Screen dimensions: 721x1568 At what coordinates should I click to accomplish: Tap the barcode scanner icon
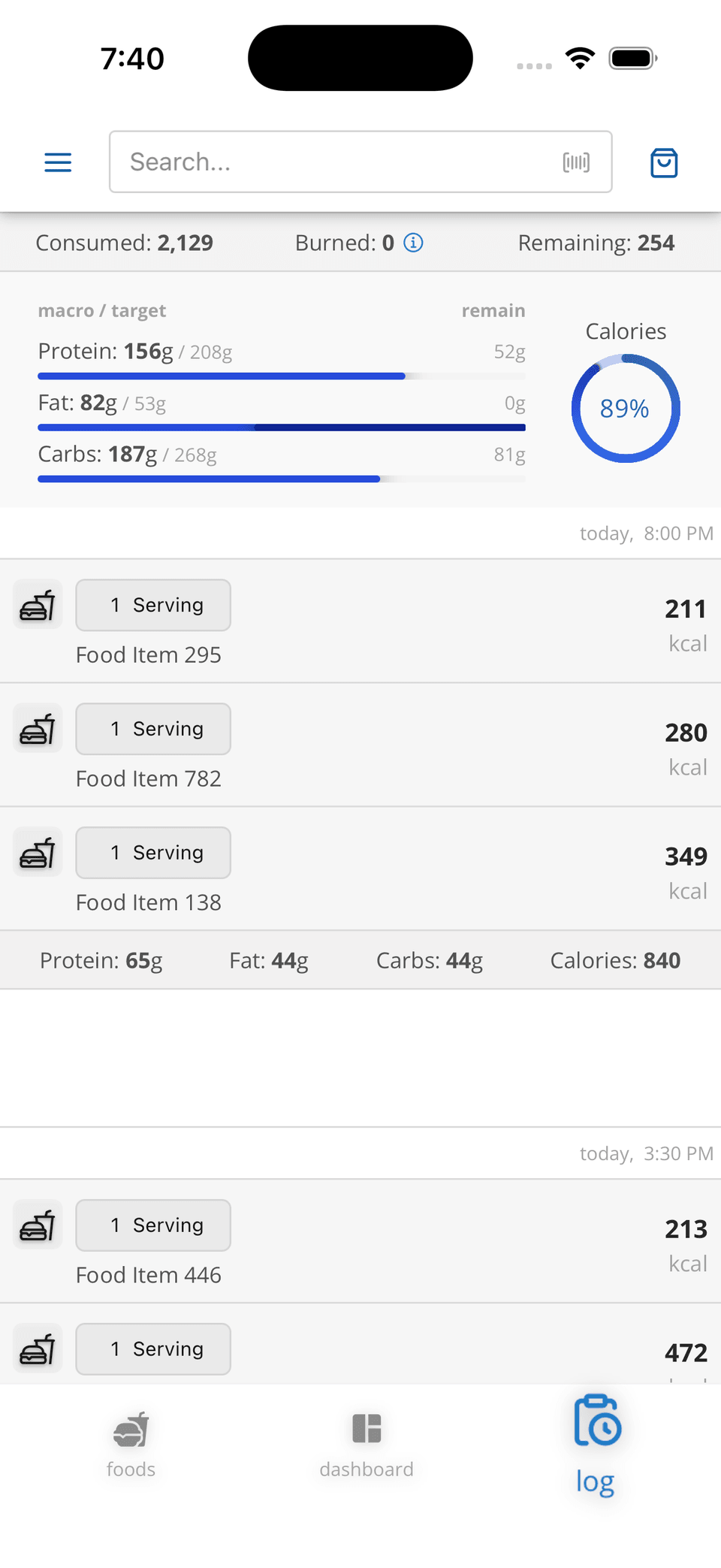pyautogui.click(x=576, y=162)
